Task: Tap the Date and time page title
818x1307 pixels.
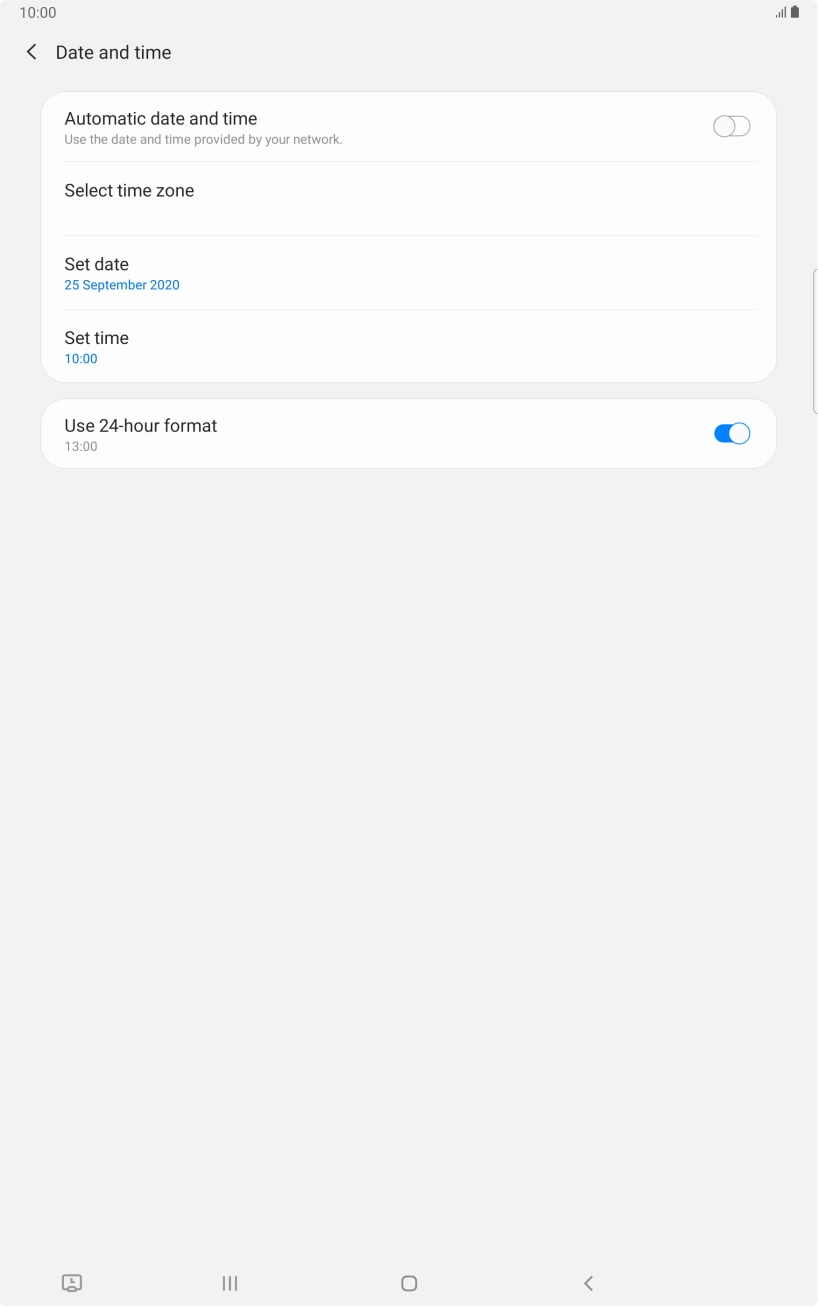Action: click(114, 52)
